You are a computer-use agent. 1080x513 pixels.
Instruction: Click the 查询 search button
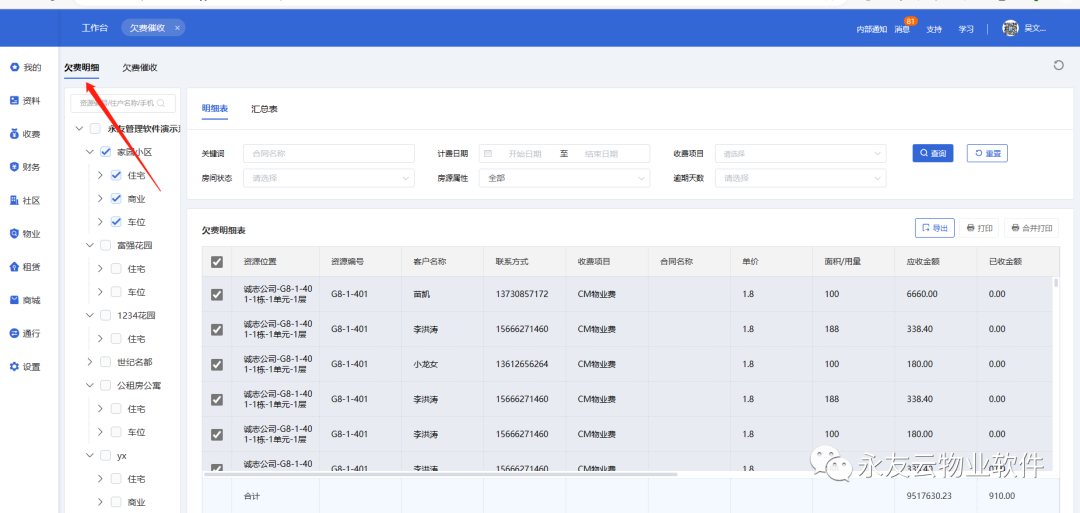(933, 153)
